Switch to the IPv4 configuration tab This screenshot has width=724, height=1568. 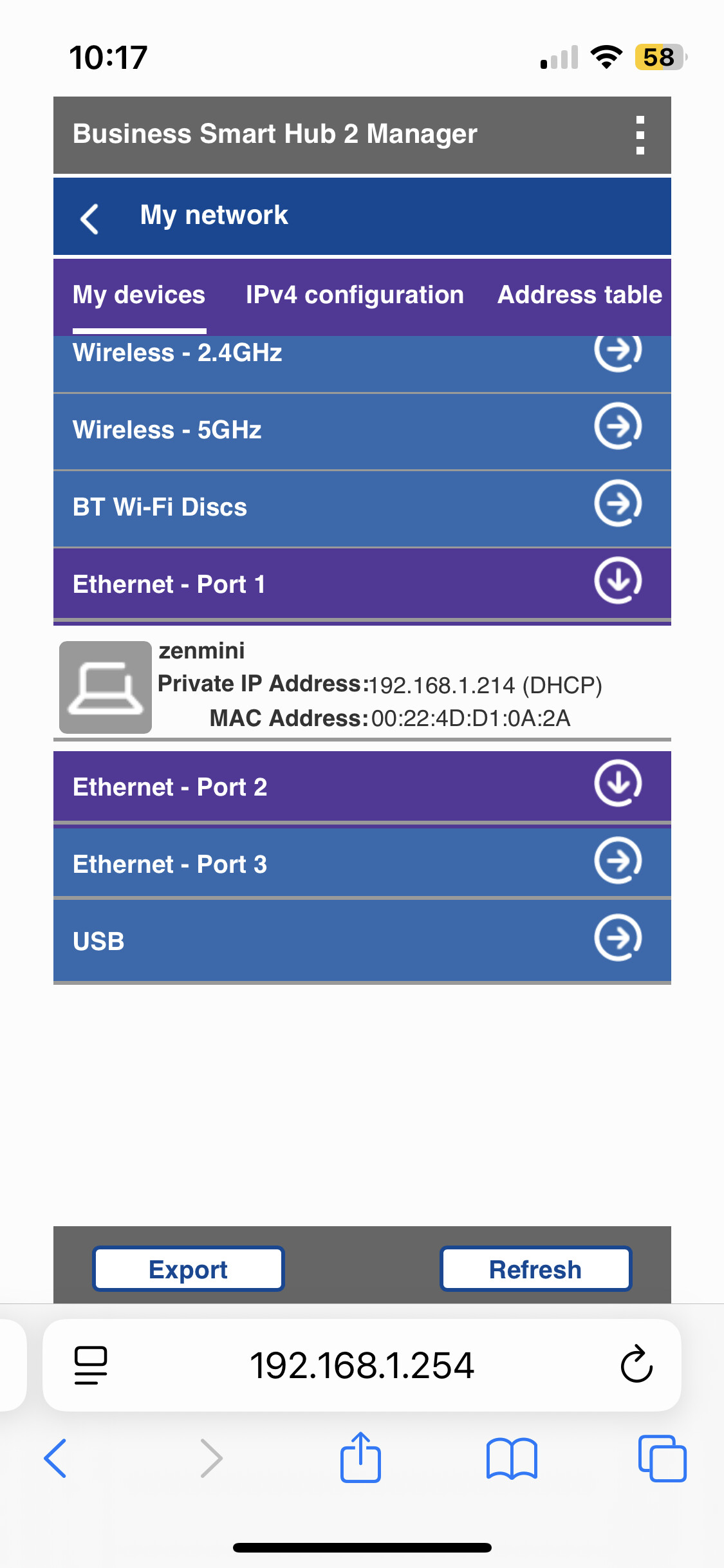[355, 295]
